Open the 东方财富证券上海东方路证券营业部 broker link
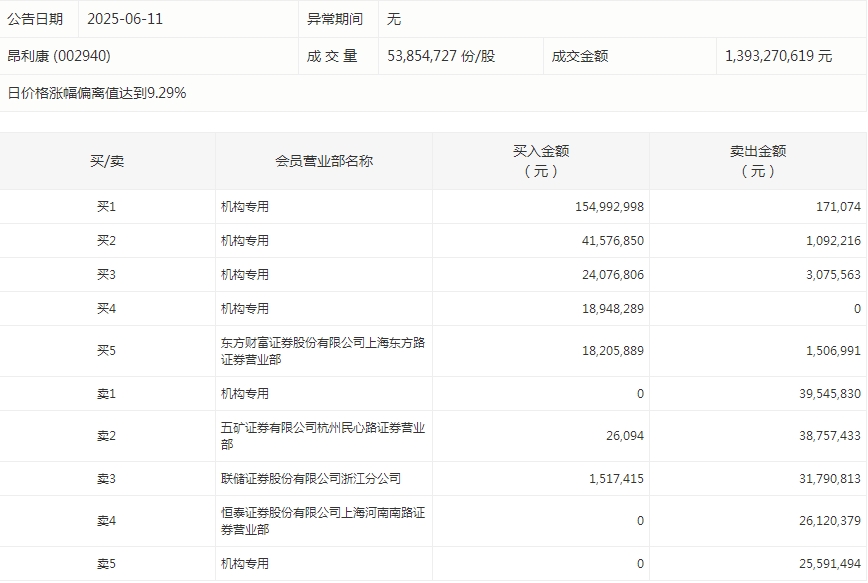 pos(322,351)
